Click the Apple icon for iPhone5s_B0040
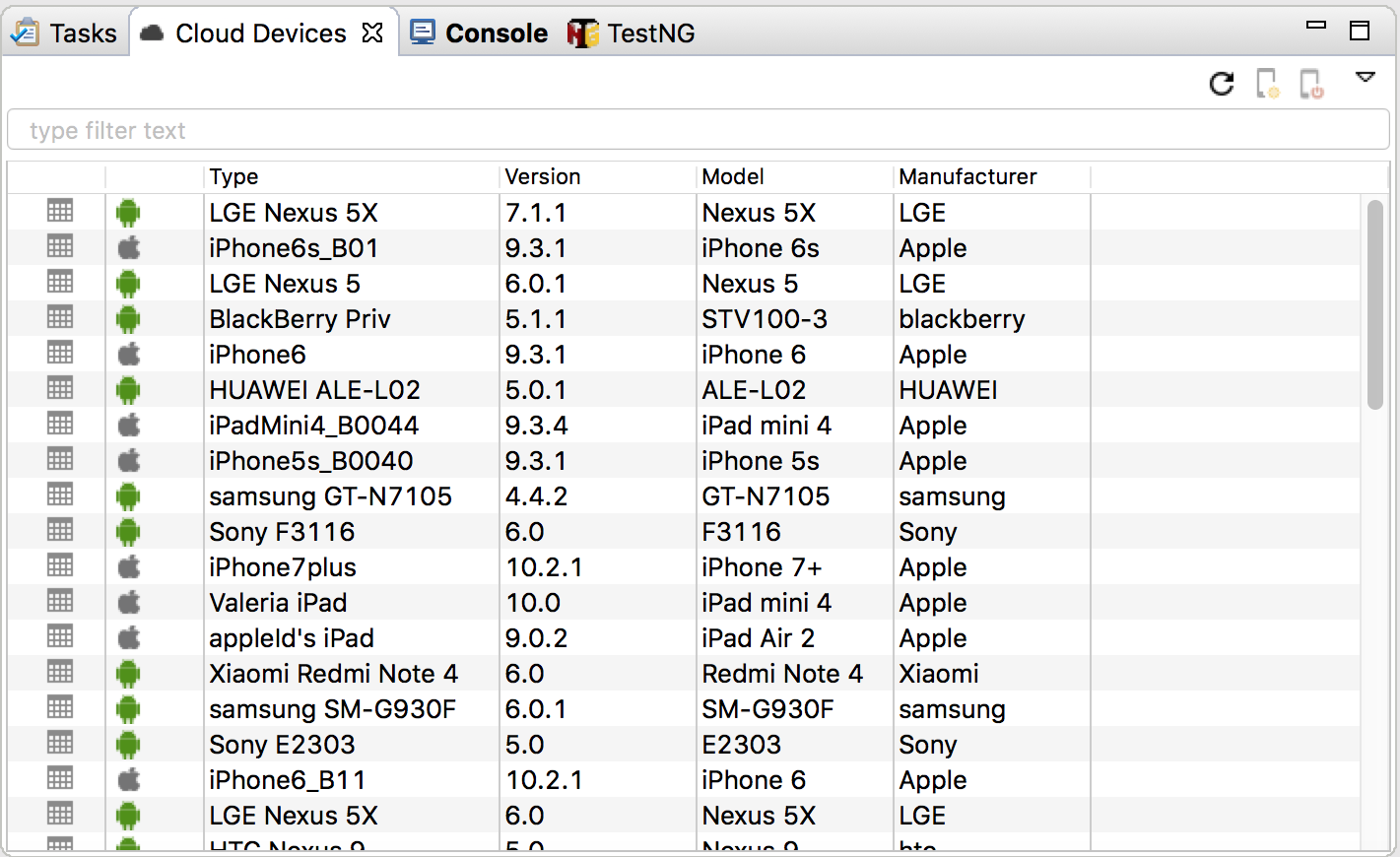 tap(129, 461)
